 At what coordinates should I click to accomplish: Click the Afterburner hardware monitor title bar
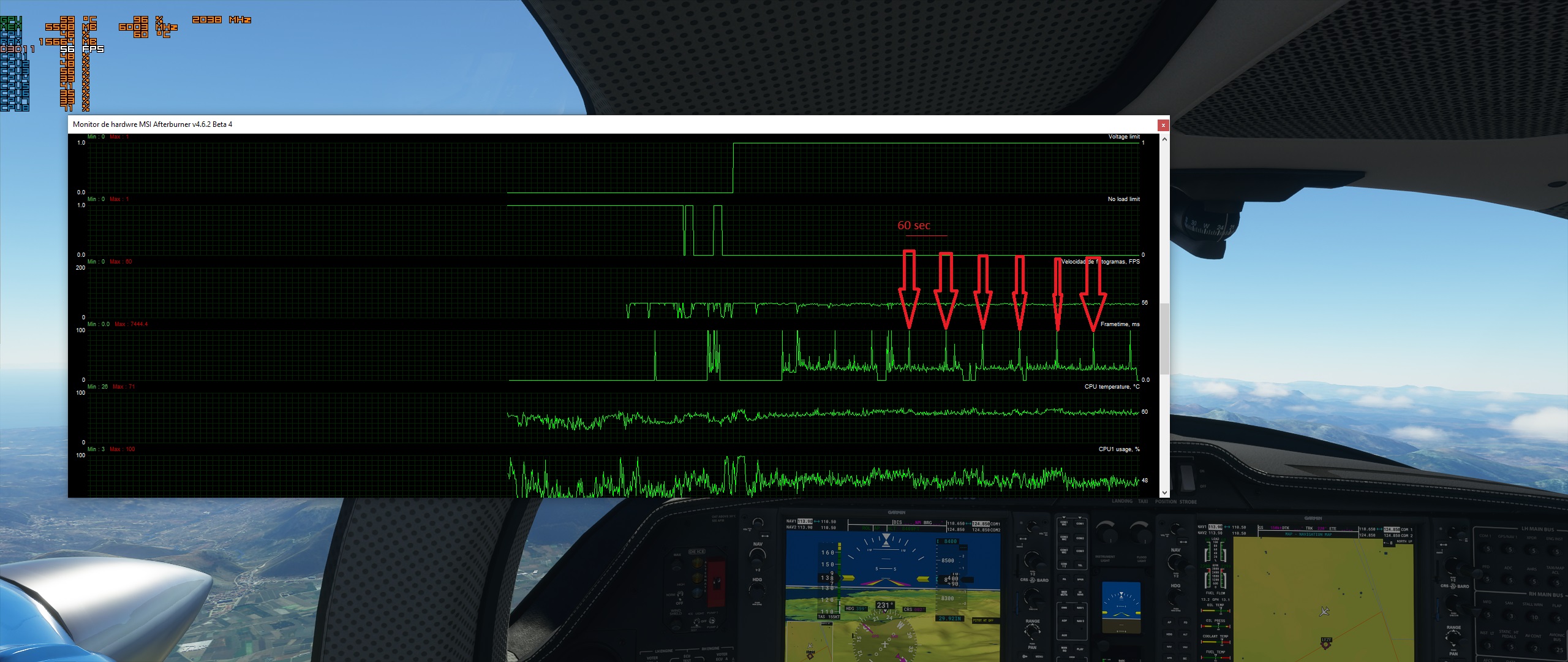(x=612, y=124)
